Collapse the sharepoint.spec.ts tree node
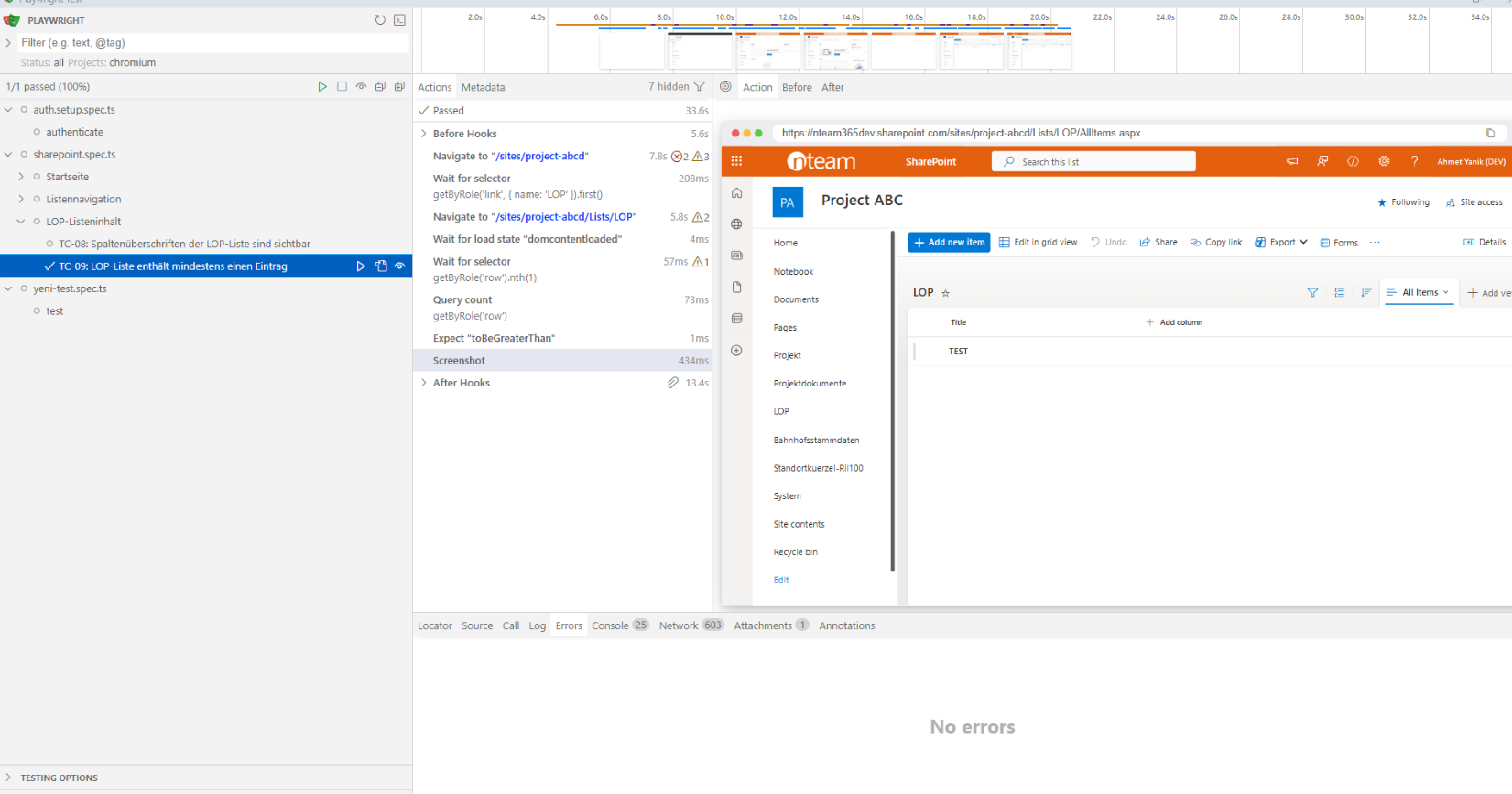 (x=8, y=155)
